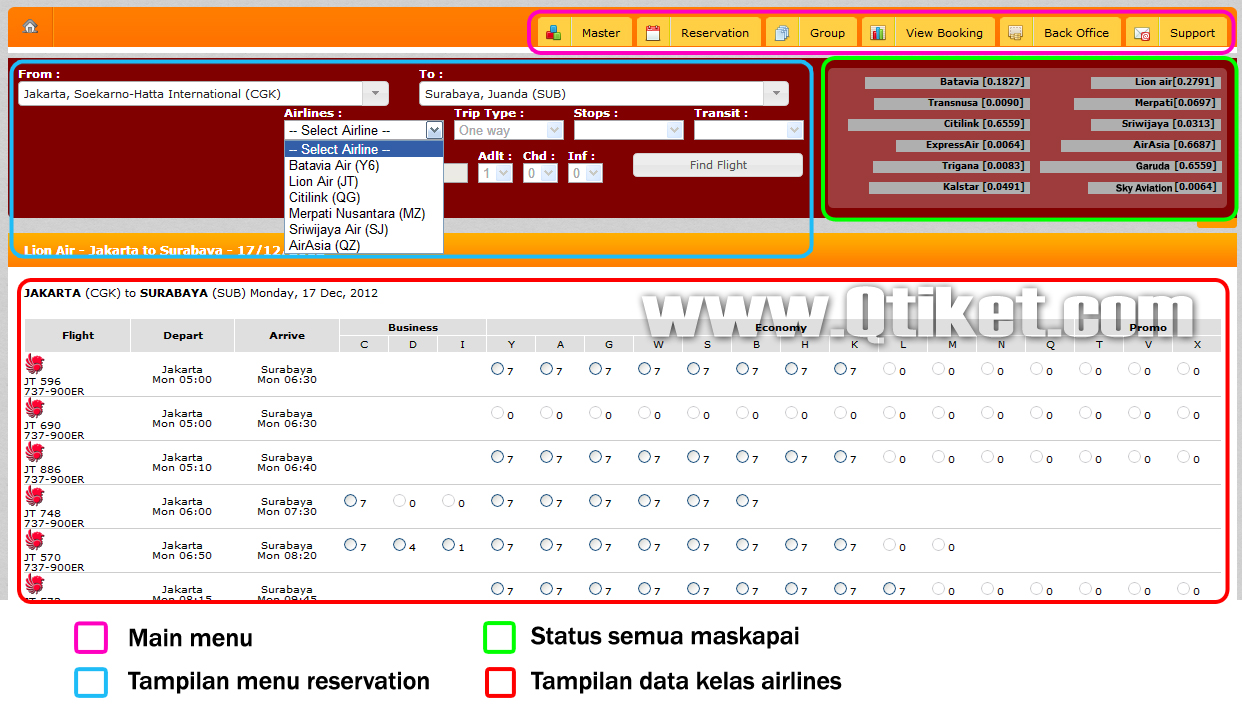Open the Support menu
The height and width of the screenshot is (722, 1242).
click(x=1176, y=32)
